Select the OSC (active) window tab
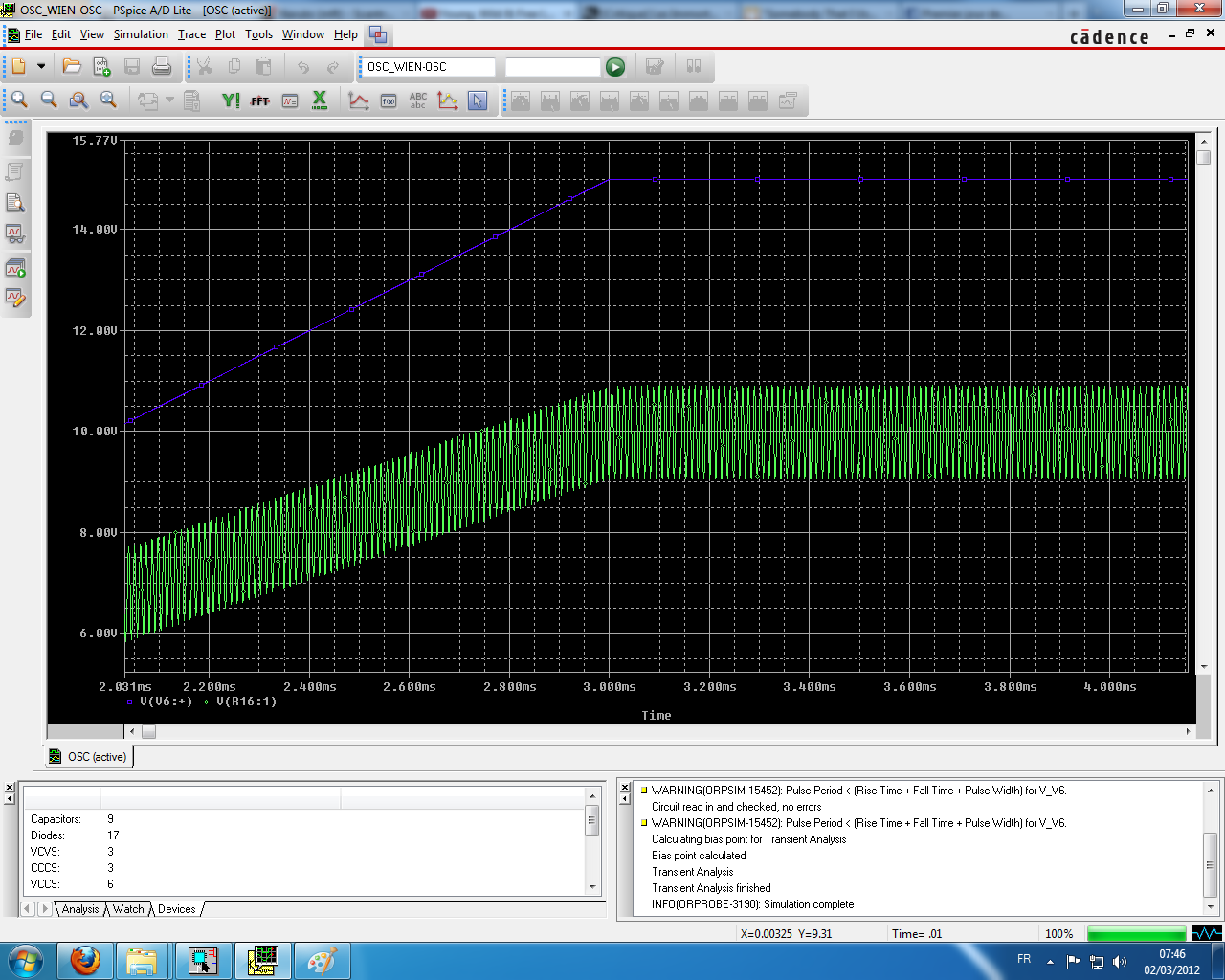1225x980 pixels. pos(89,757)
